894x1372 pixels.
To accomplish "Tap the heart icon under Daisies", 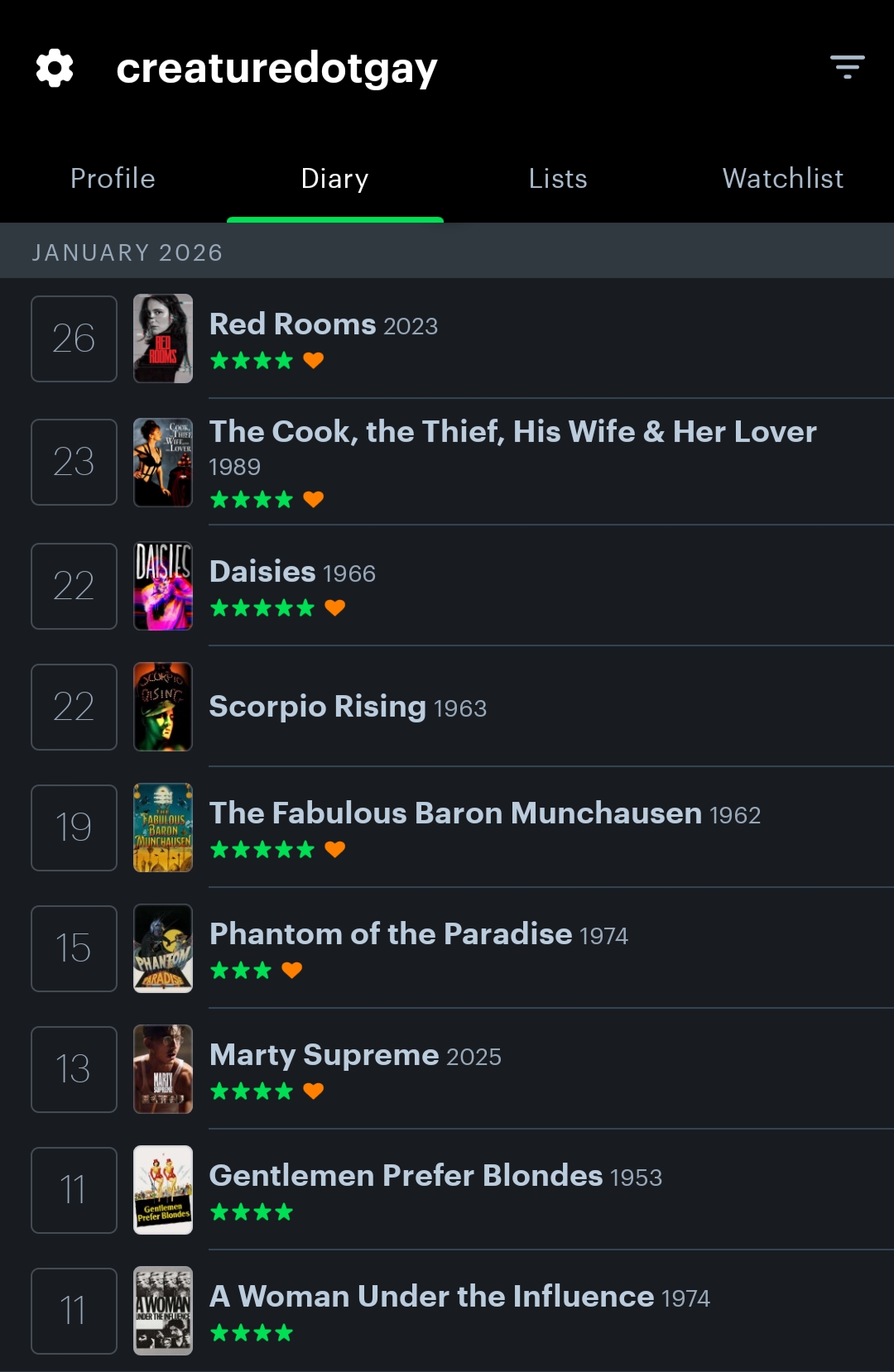I will [334, 608].
